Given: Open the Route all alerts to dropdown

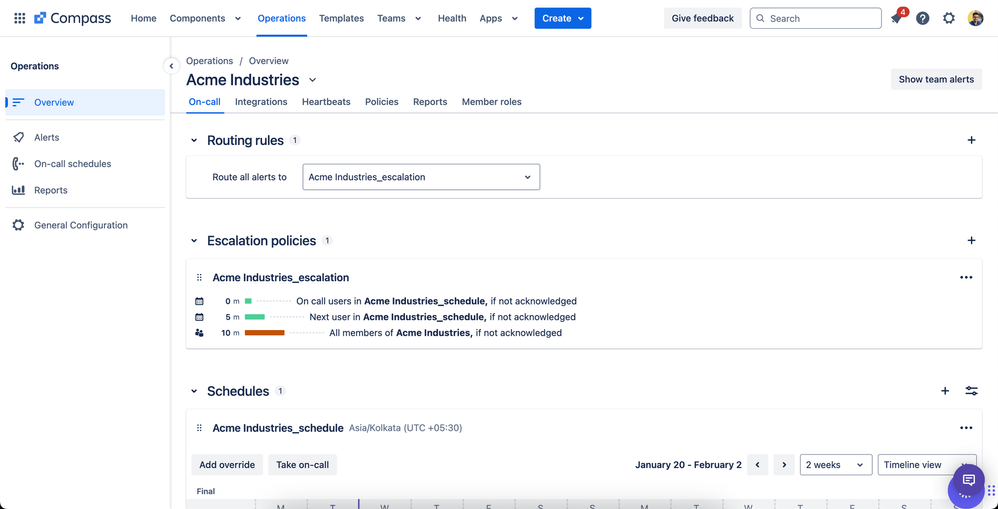Looking at the screenshot, I should 421,177.
